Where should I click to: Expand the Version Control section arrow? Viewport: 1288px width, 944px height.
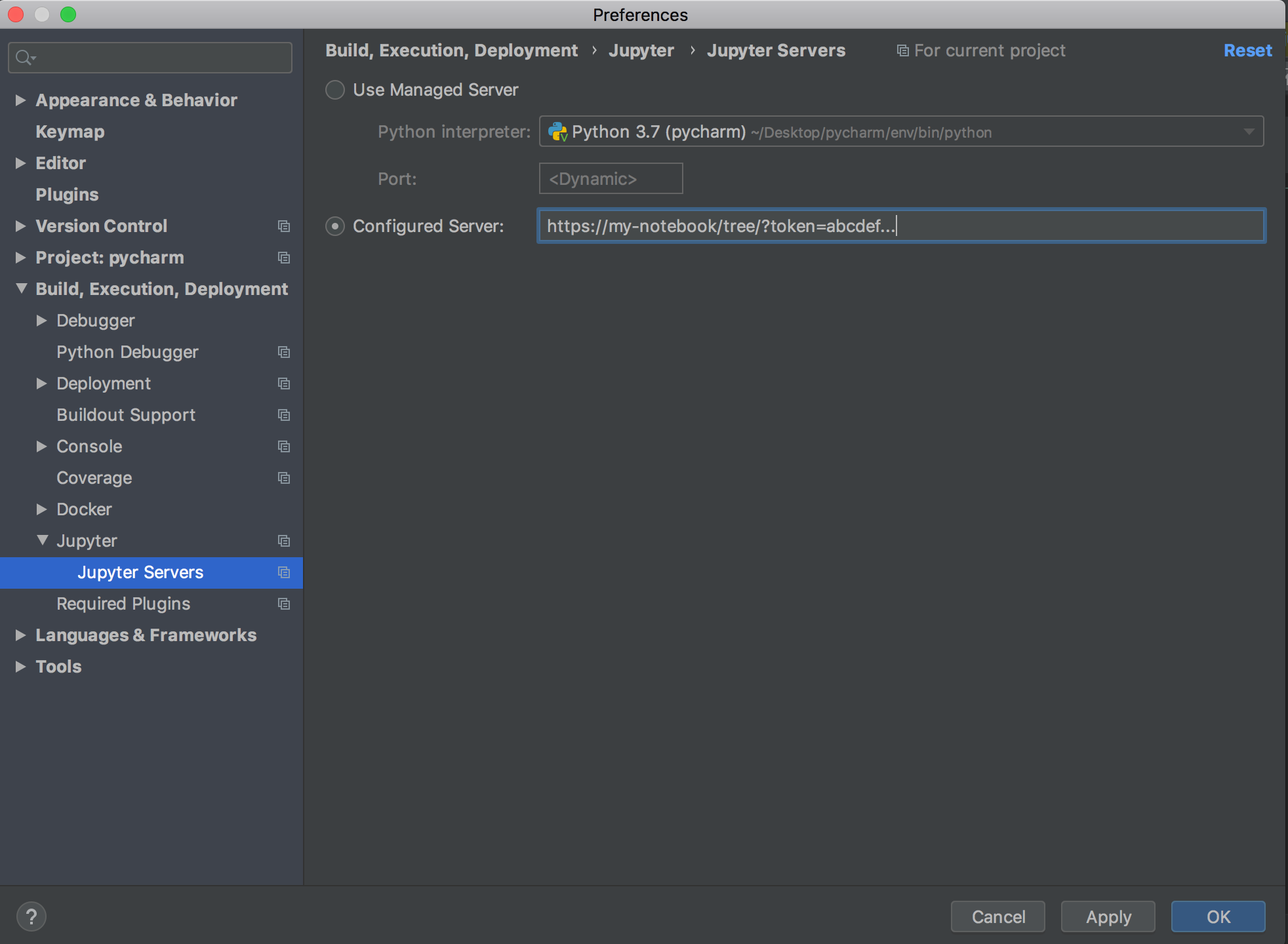(20, 226)
